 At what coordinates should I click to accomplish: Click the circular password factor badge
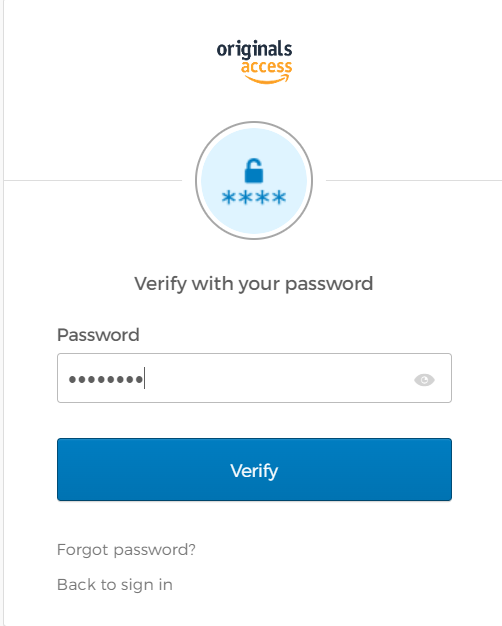[254, 180]
